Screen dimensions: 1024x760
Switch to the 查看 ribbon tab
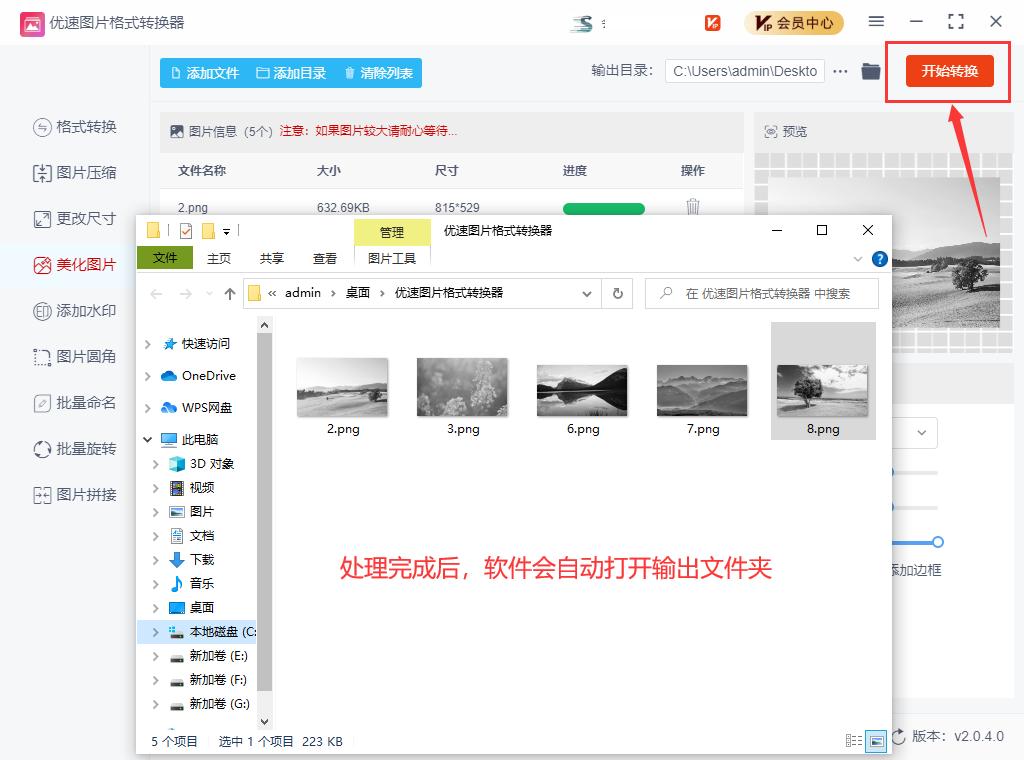(325, 257)
